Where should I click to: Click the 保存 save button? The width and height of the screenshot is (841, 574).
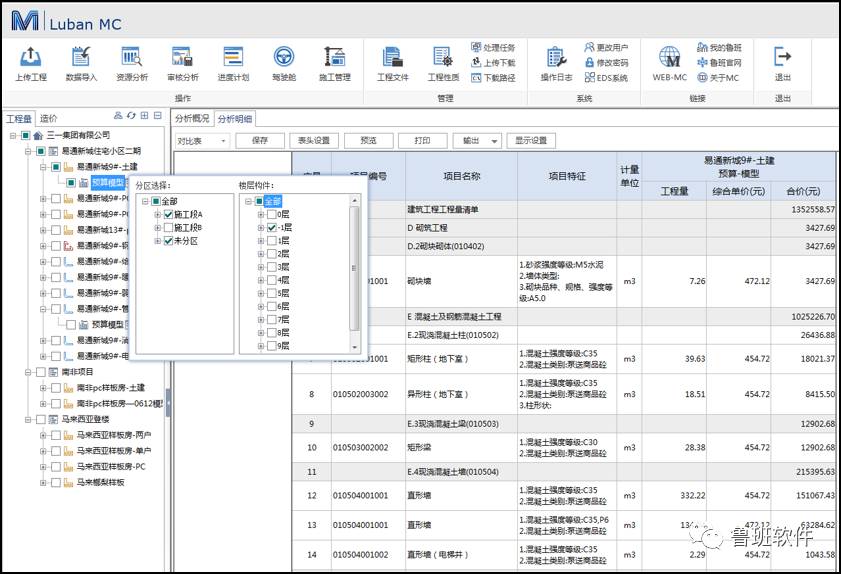coord(260,141)
